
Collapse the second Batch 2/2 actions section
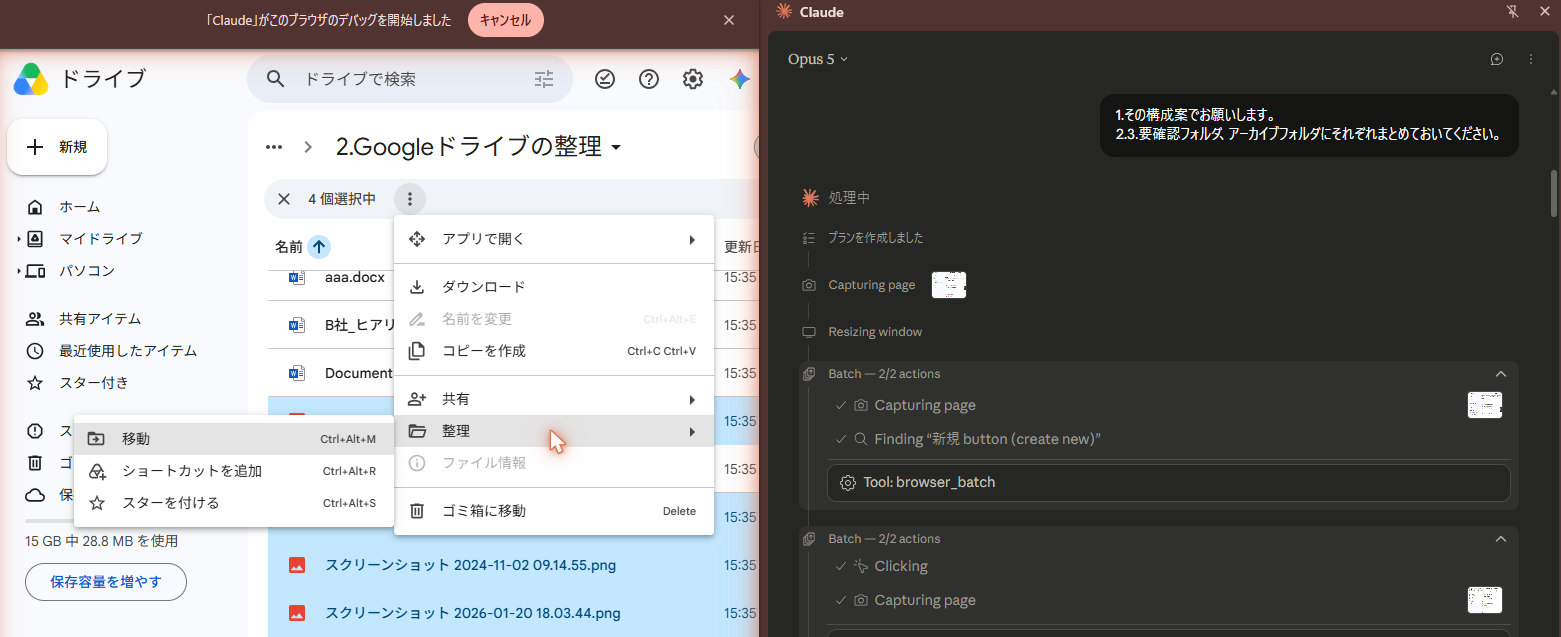(x=1500, y=539)
